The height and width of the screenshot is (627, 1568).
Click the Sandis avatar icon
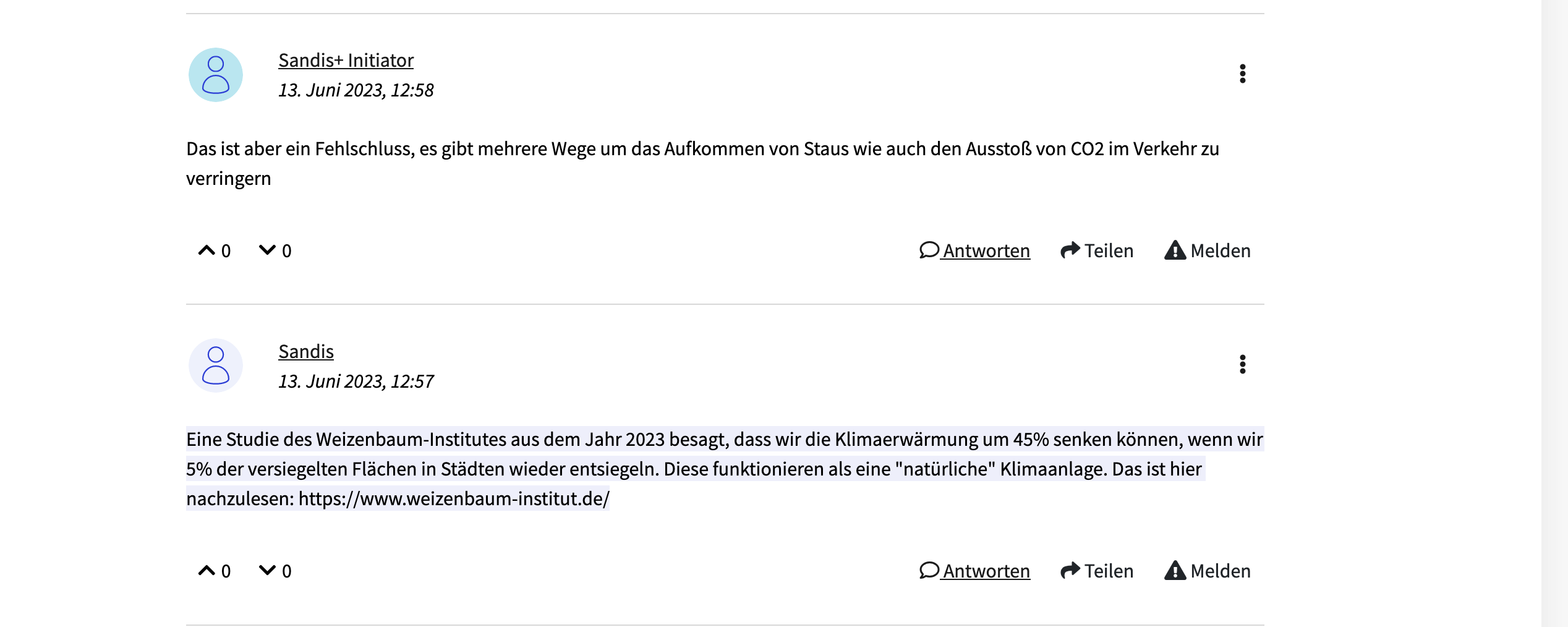[216, 365]
